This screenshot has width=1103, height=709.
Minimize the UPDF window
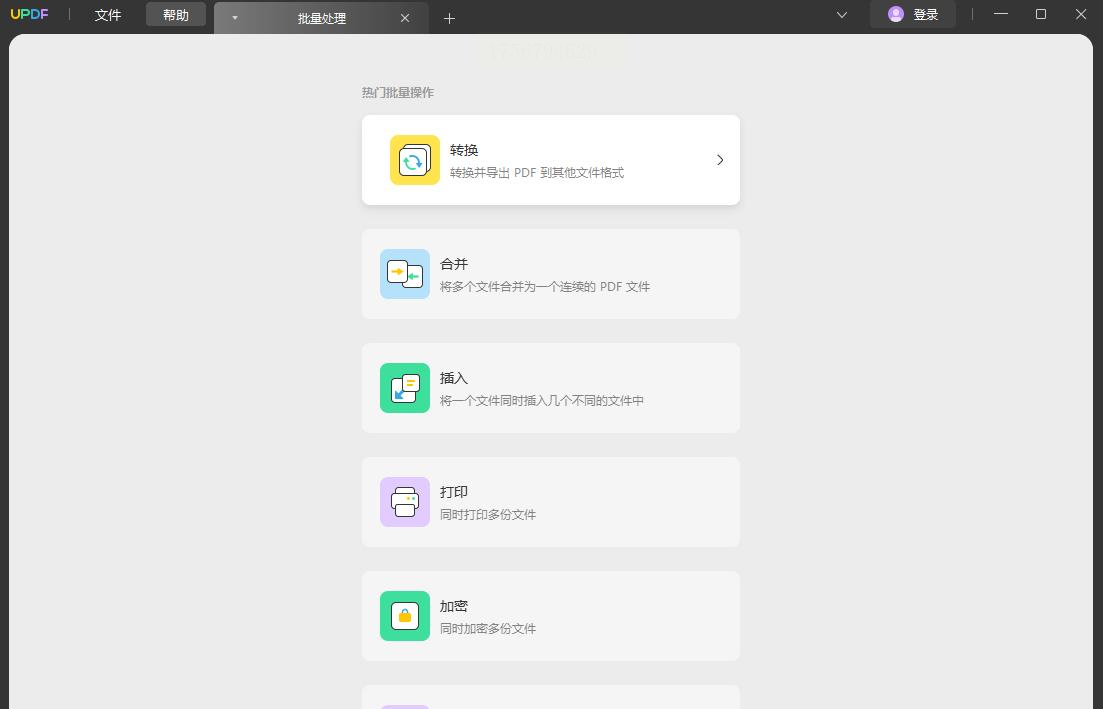(x=1000, y=14)
